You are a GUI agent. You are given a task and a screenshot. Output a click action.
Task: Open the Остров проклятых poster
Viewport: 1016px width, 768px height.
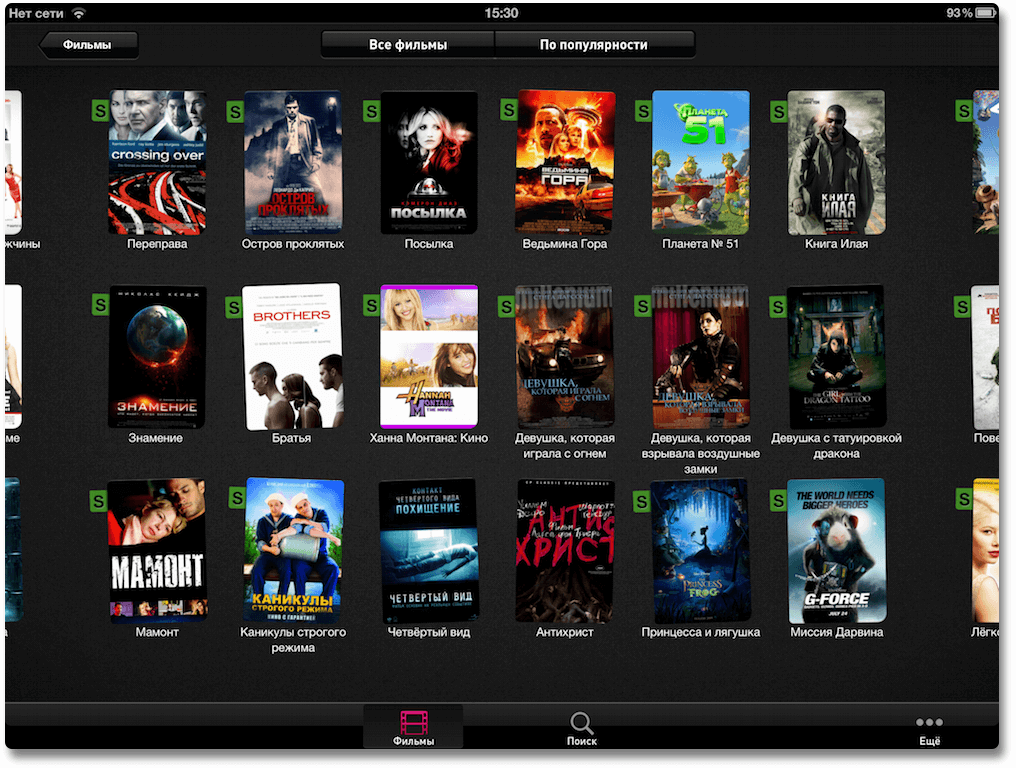[x=293, y=162]
